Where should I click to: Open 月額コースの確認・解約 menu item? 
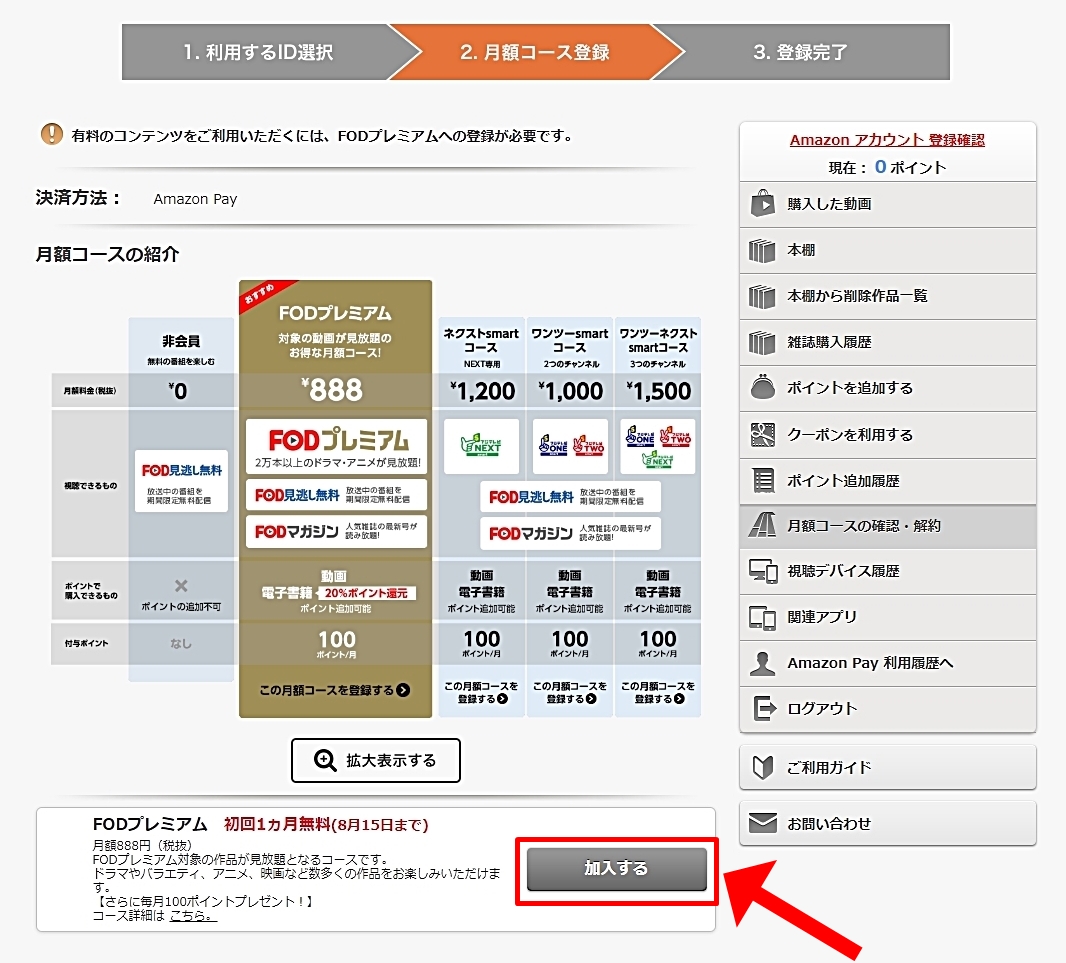(888, 526)
